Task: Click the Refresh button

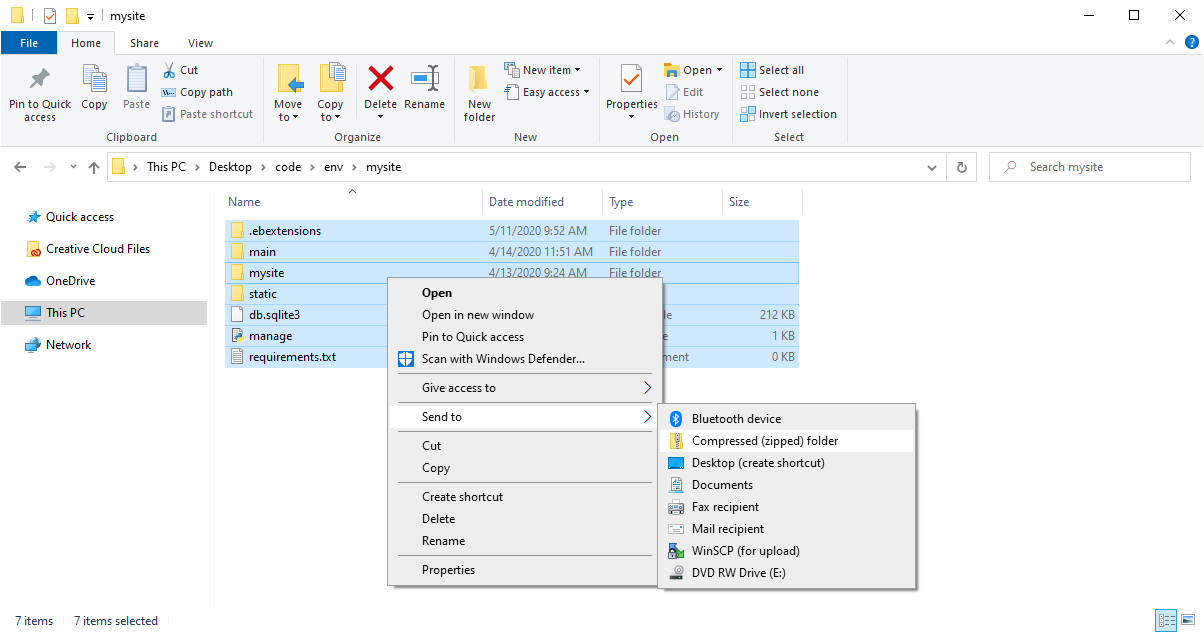Action: point(961,167)
